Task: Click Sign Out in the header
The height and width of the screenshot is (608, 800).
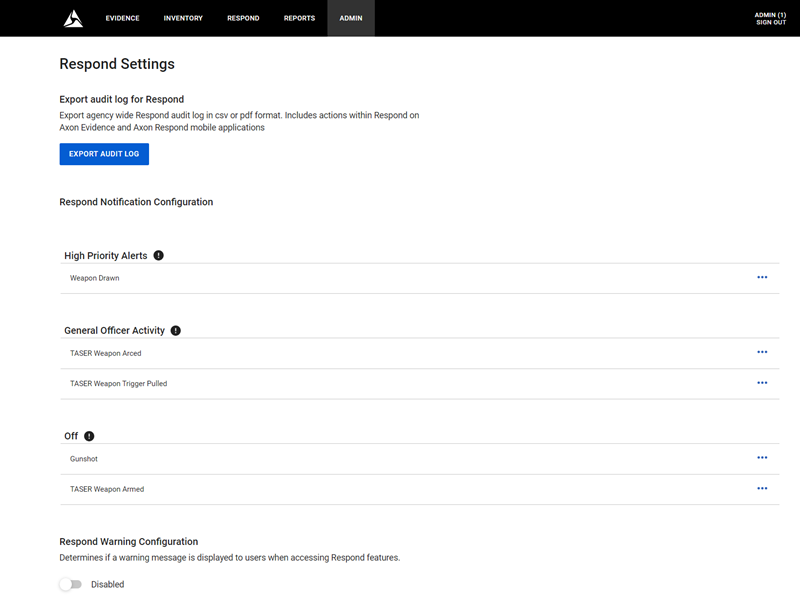Action: 771,22
